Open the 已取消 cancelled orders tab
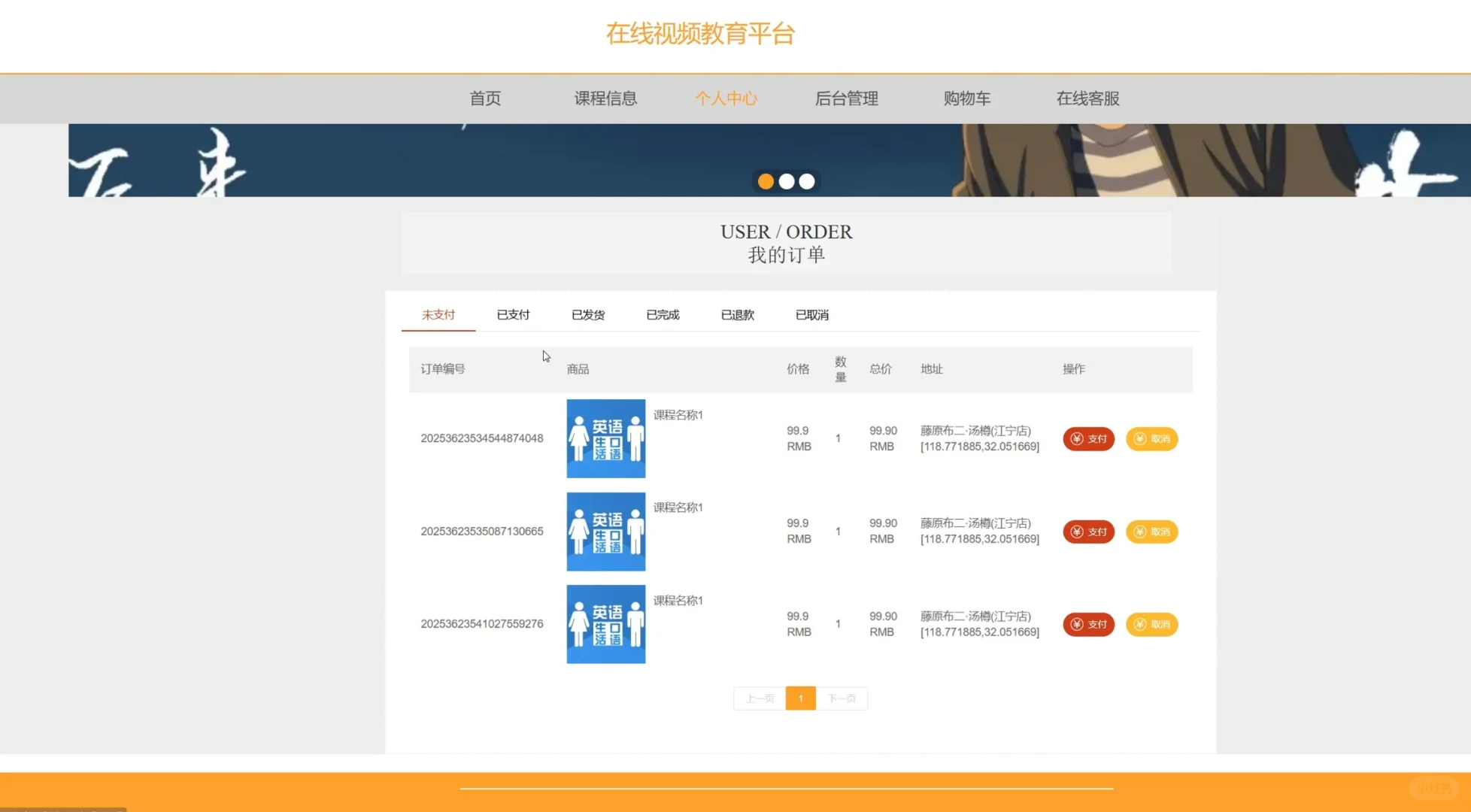1471x812 pixels. tap(811, 314)
